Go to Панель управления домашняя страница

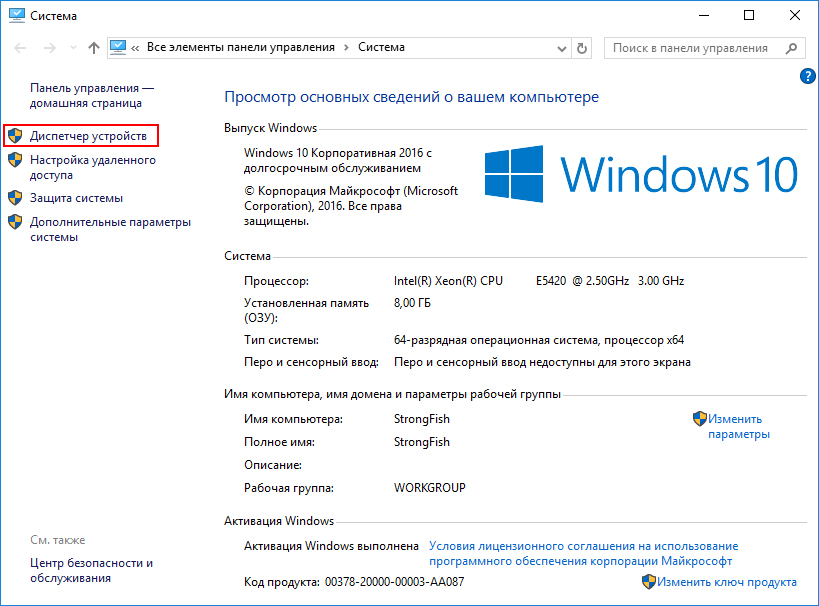[91, 96]
